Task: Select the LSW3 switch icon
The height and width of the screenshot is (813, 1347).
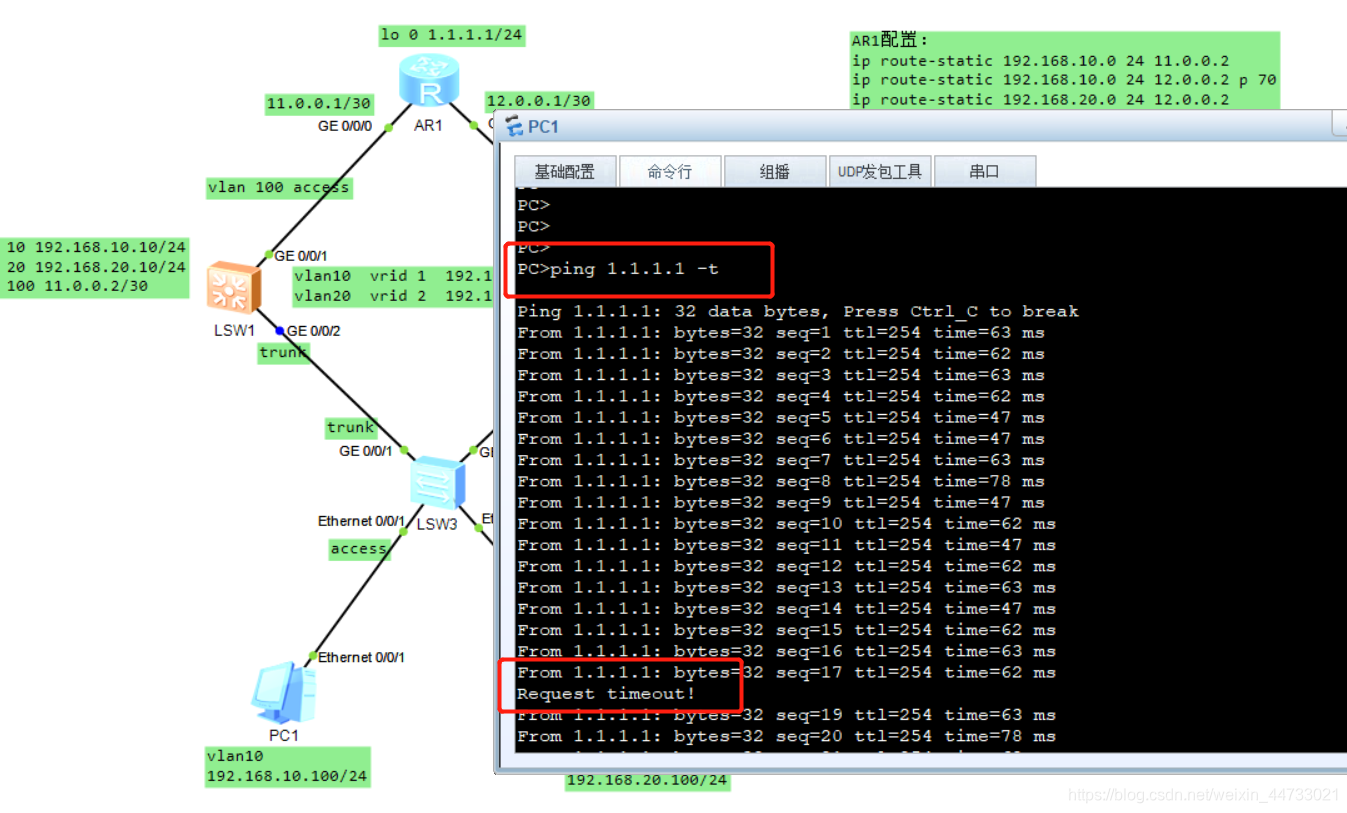Action: pos(438,484)
